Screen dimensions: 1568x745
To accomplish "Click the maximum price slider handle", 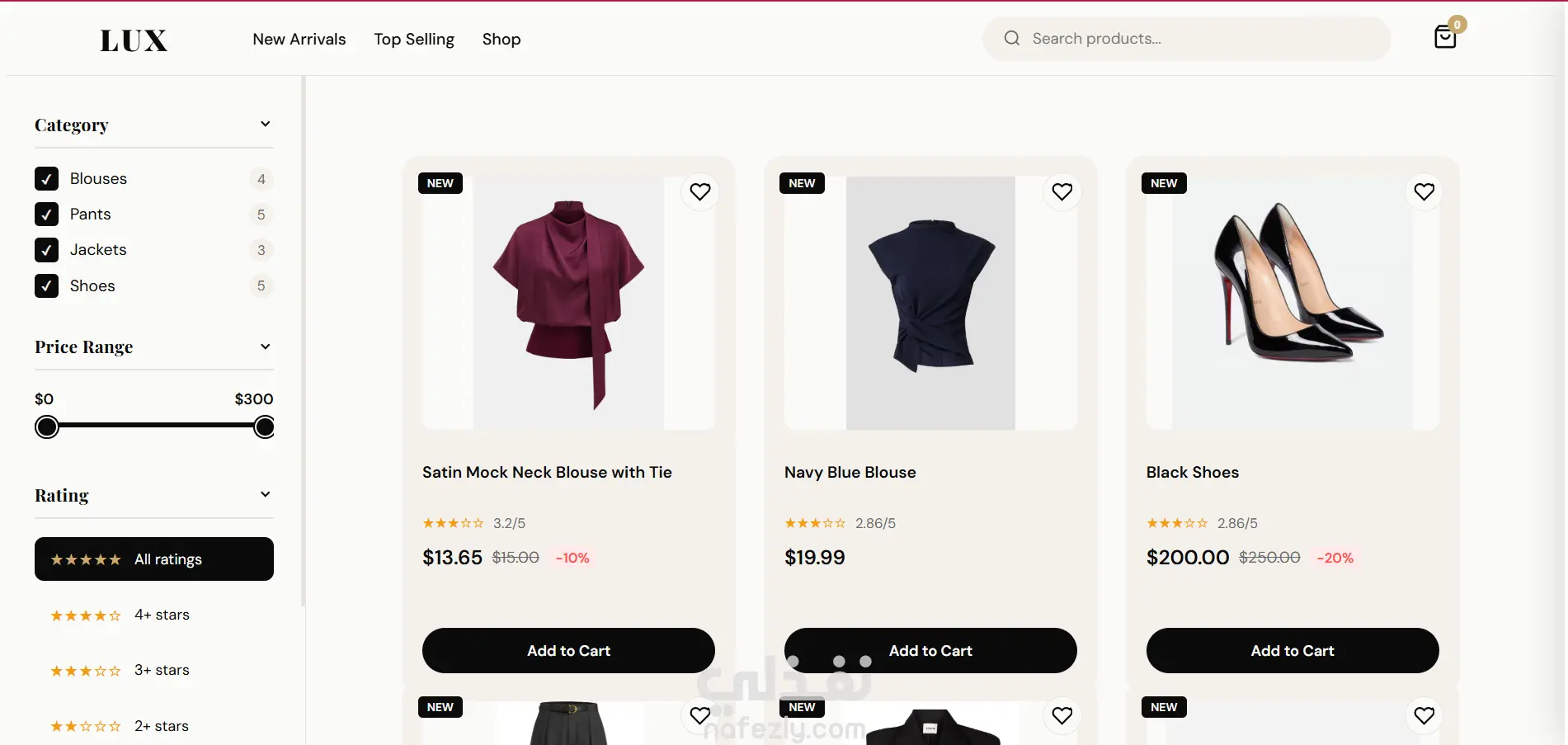I will [264, 427].
